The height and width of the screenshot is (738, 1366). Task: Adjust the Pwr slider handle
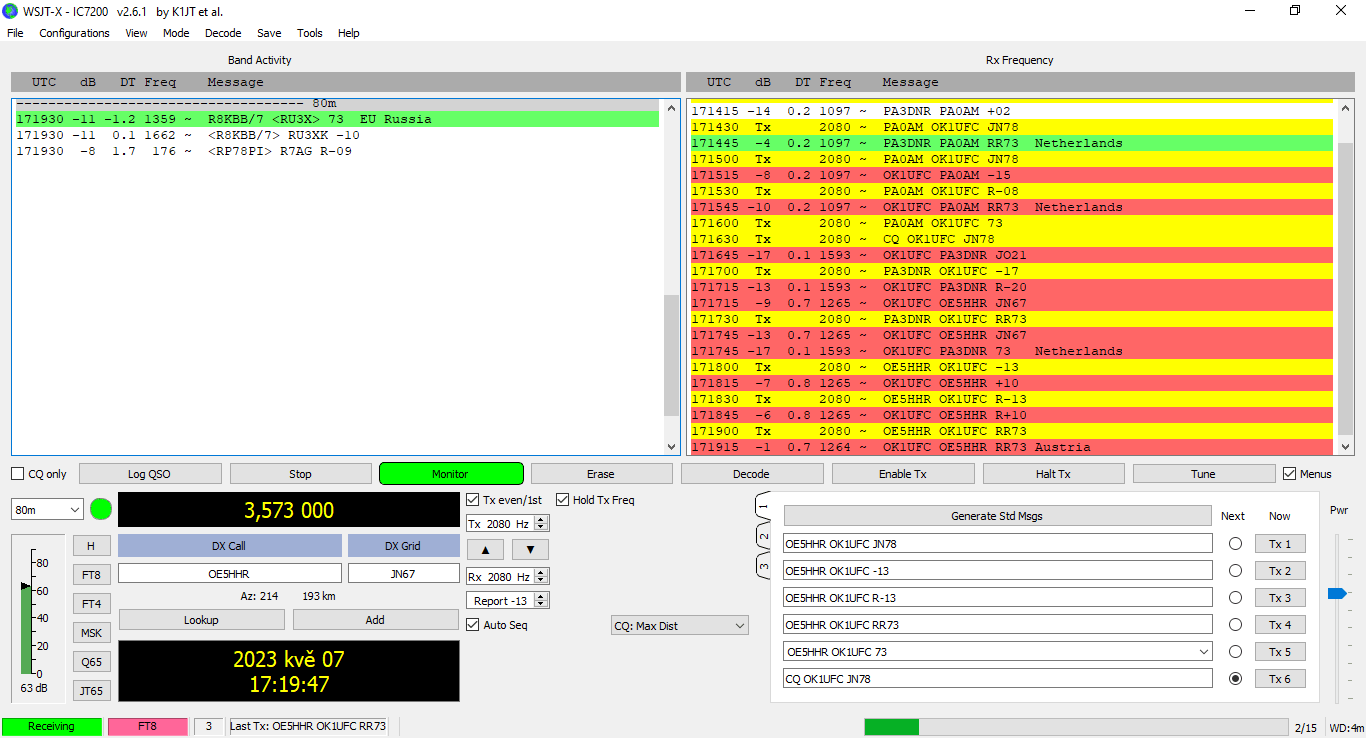[1336, 594]
